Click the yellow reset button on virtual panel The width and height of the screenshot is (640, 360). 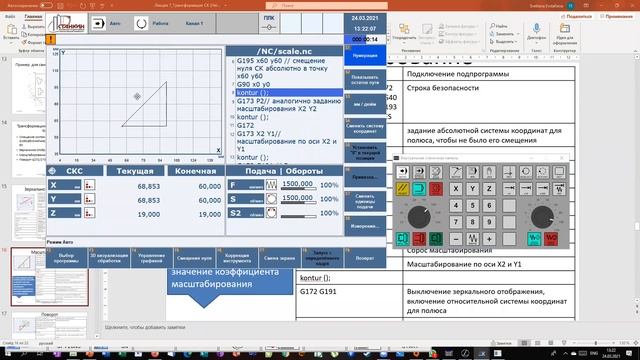[x=402, y=189]
